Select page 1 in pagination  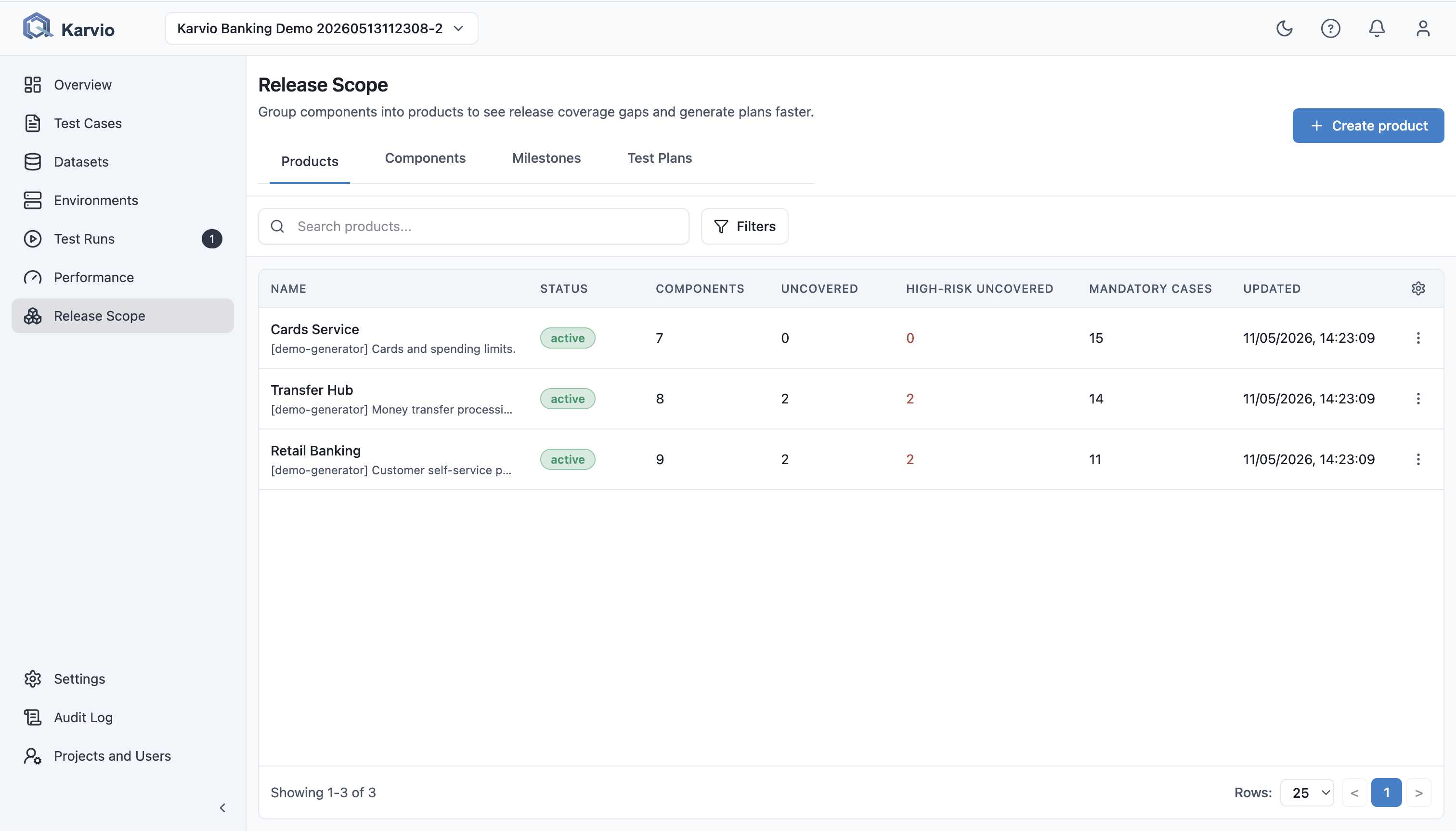1386,793
